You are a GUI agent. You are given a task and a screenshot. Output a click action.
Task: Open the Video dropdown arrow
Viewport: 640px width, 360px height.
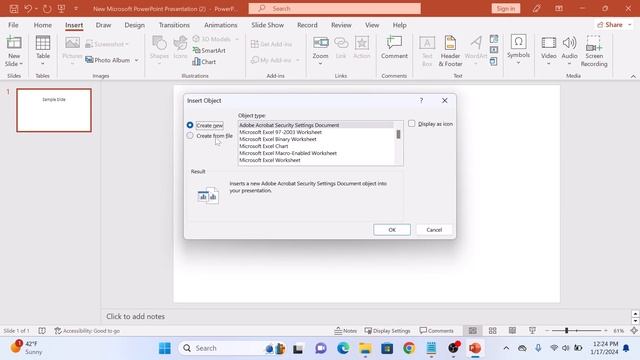tap(549, 64)
